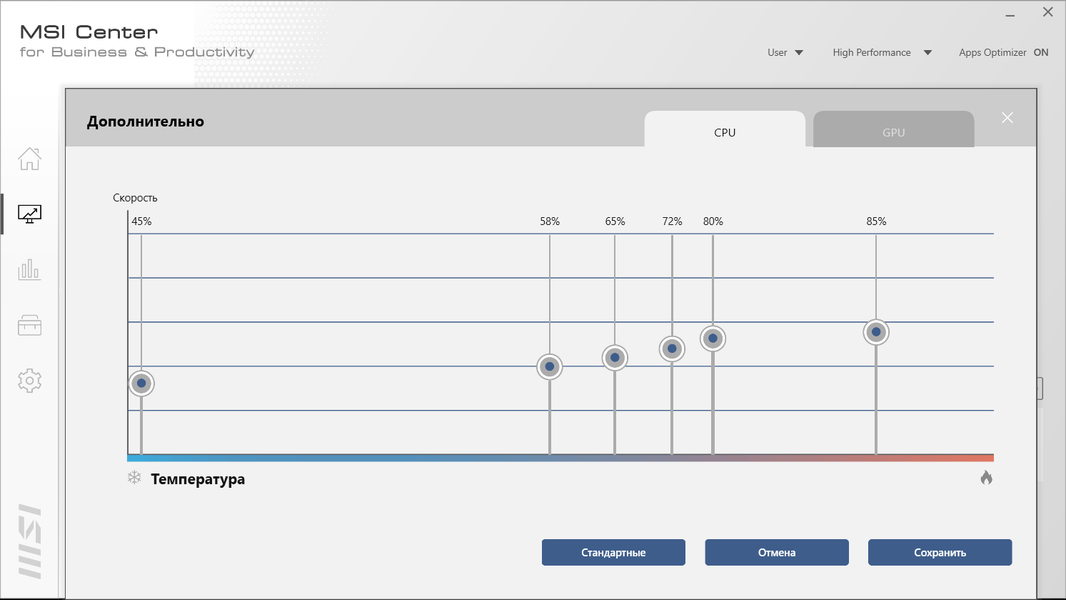The image size is (1066, 600).
Task: Close the Дополнительно dialog with X
Action: click(x=1007, y=118)
